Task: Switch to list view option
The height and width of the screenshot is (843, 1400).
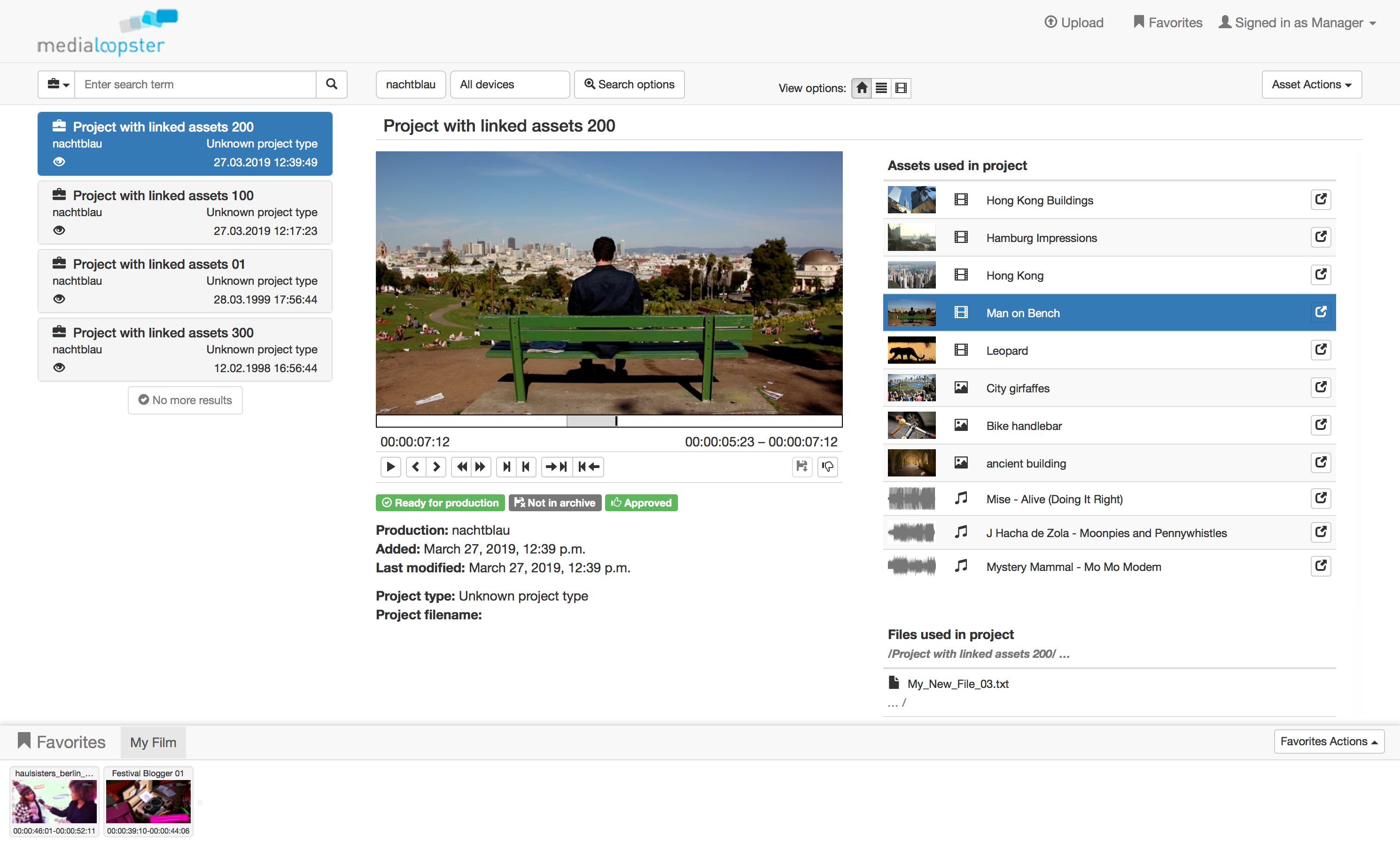Action: click(x=881, y=88)
